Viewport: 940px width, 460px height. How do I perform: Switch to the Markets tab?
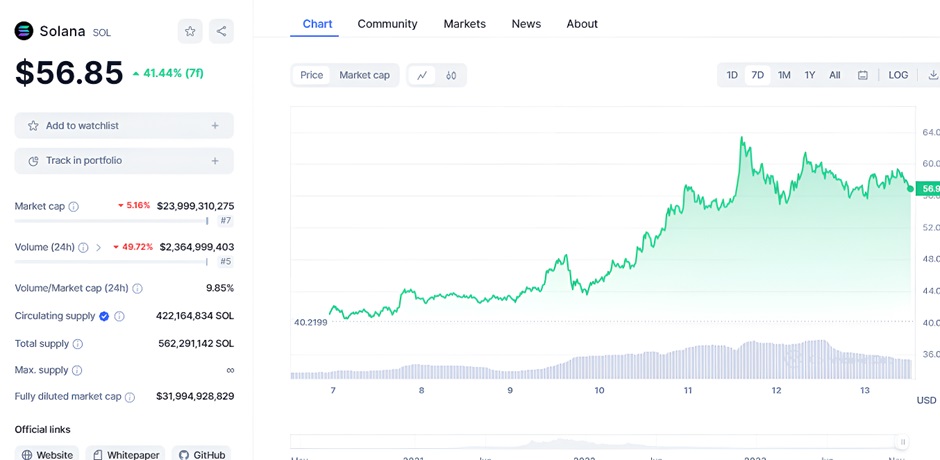click(x=464, y=24)
